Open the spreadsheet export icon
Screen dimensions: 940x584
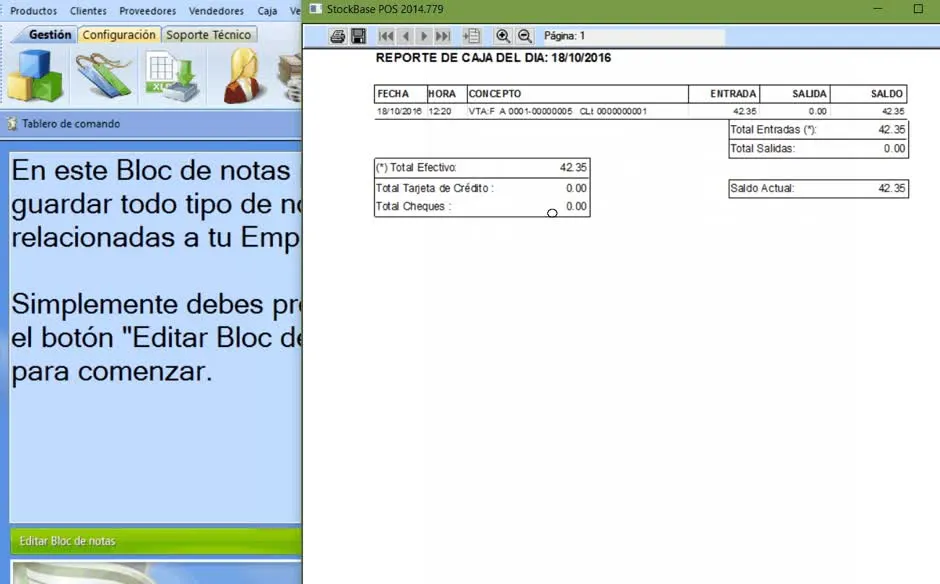click(173, 77)
